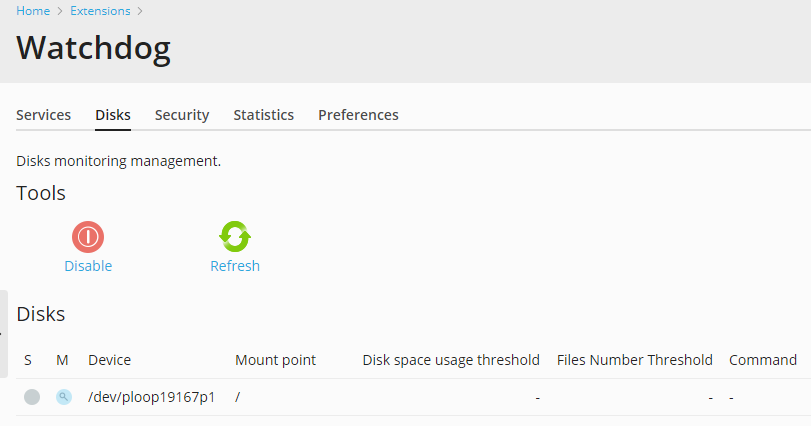
Task: Sort by the Device column header
Action: pyautogui.click(x=110, y=360)
